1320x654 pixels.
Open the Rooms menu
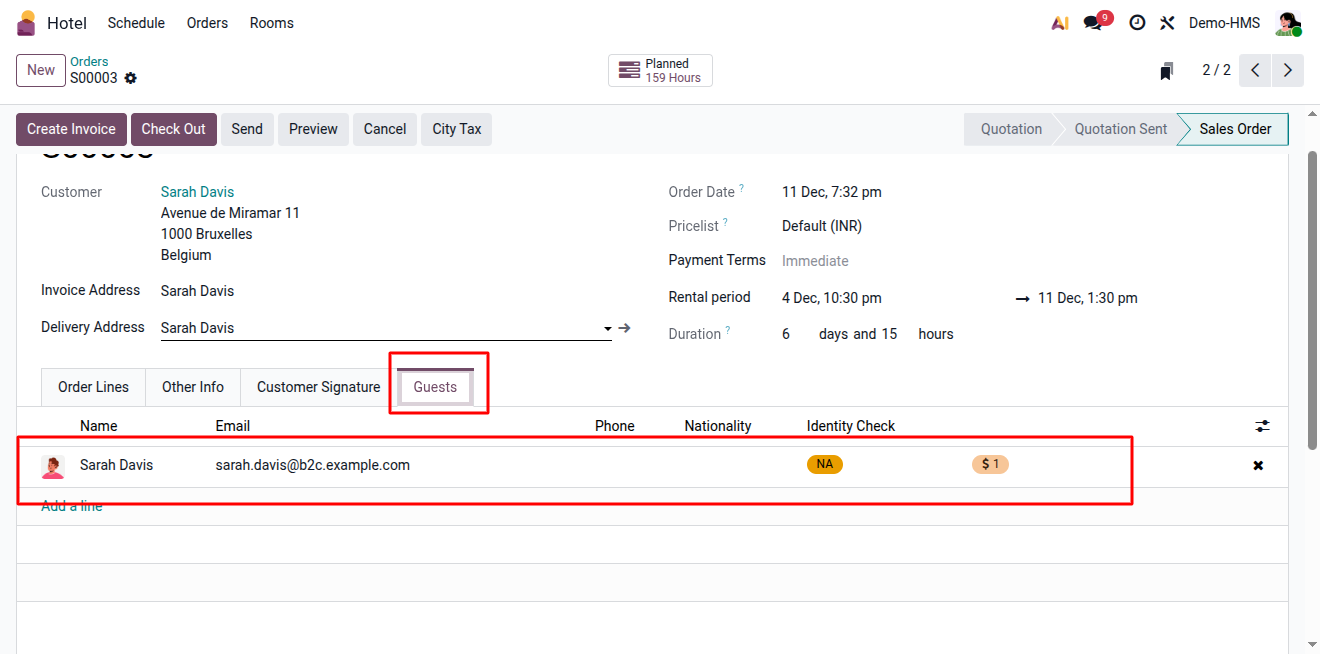[x=271, y=23]
